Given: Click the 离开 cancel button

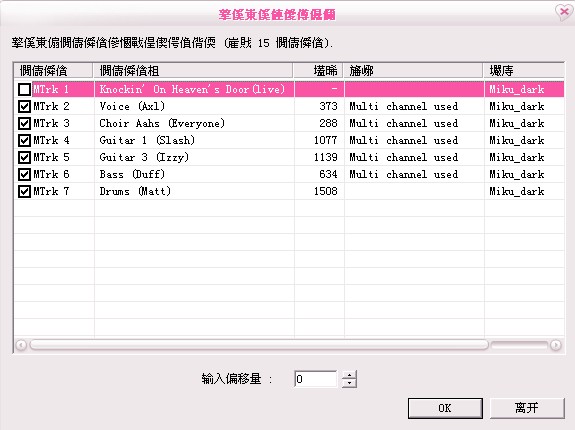Looking at the screenshot, I should 527,408.
